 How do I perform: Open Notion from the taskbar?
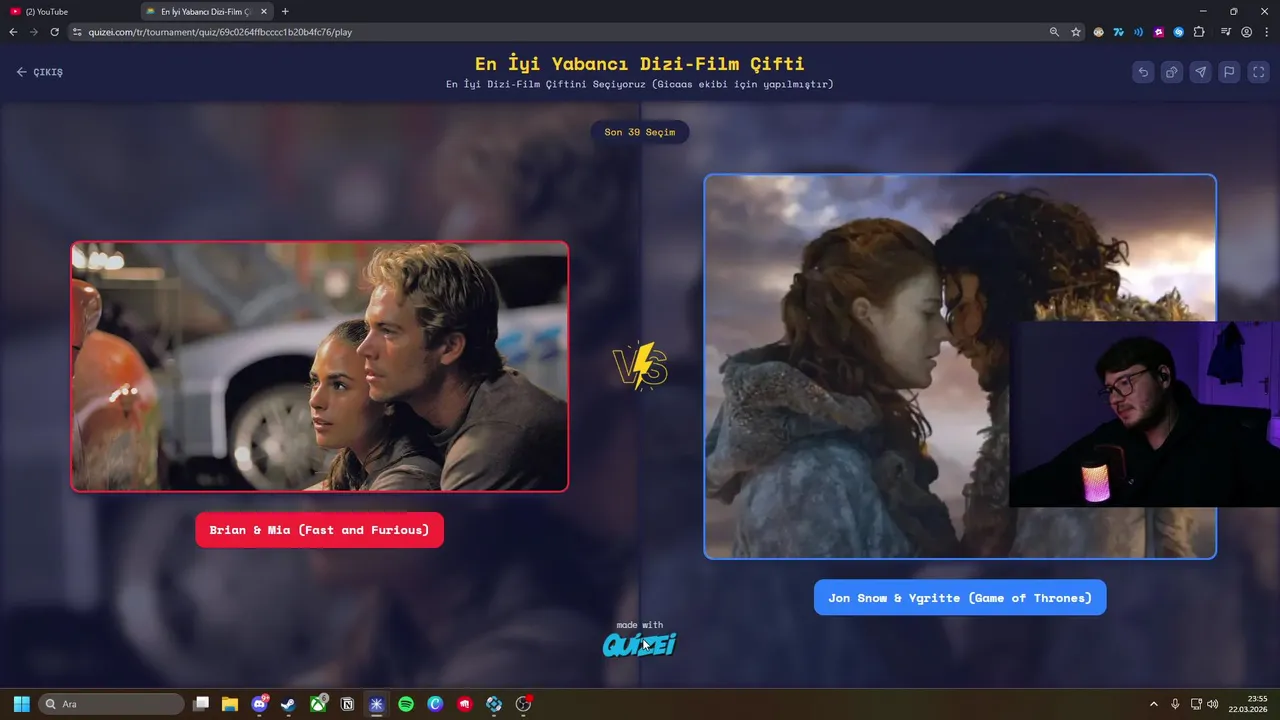click(x=347, y=704)
